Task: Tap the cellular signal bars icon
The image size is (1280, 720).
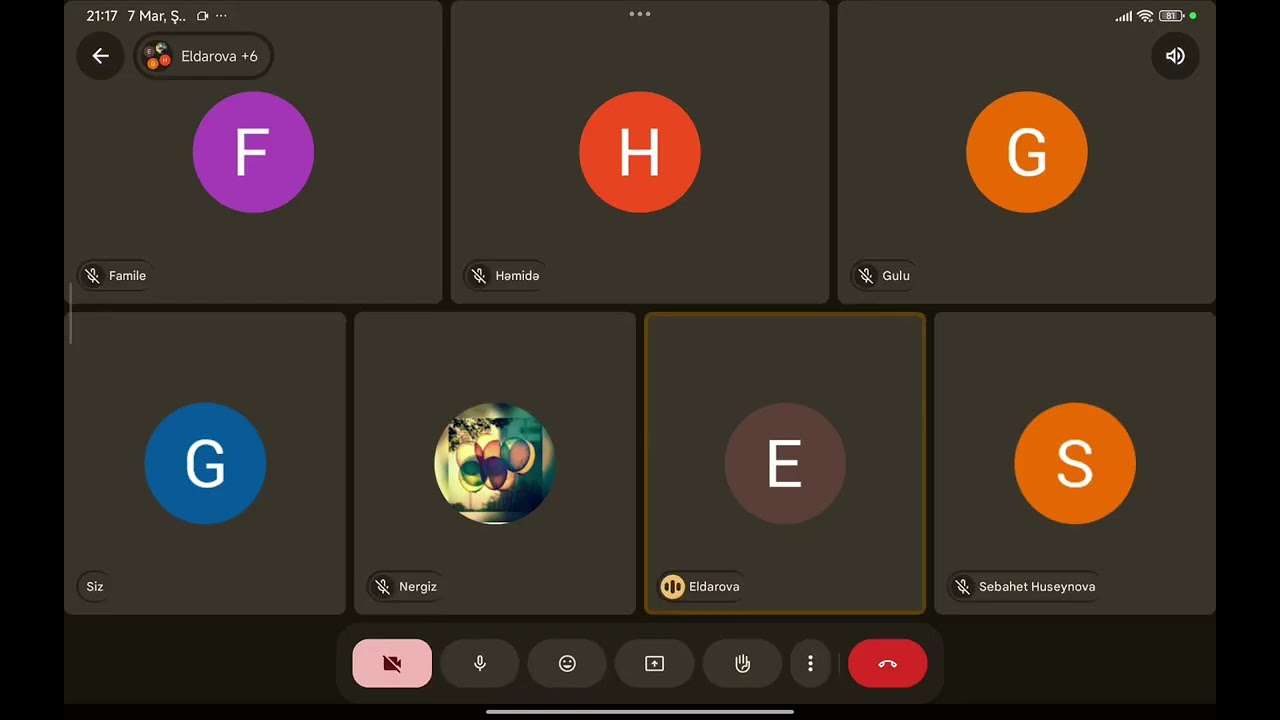Action: tap(1124, 16)
